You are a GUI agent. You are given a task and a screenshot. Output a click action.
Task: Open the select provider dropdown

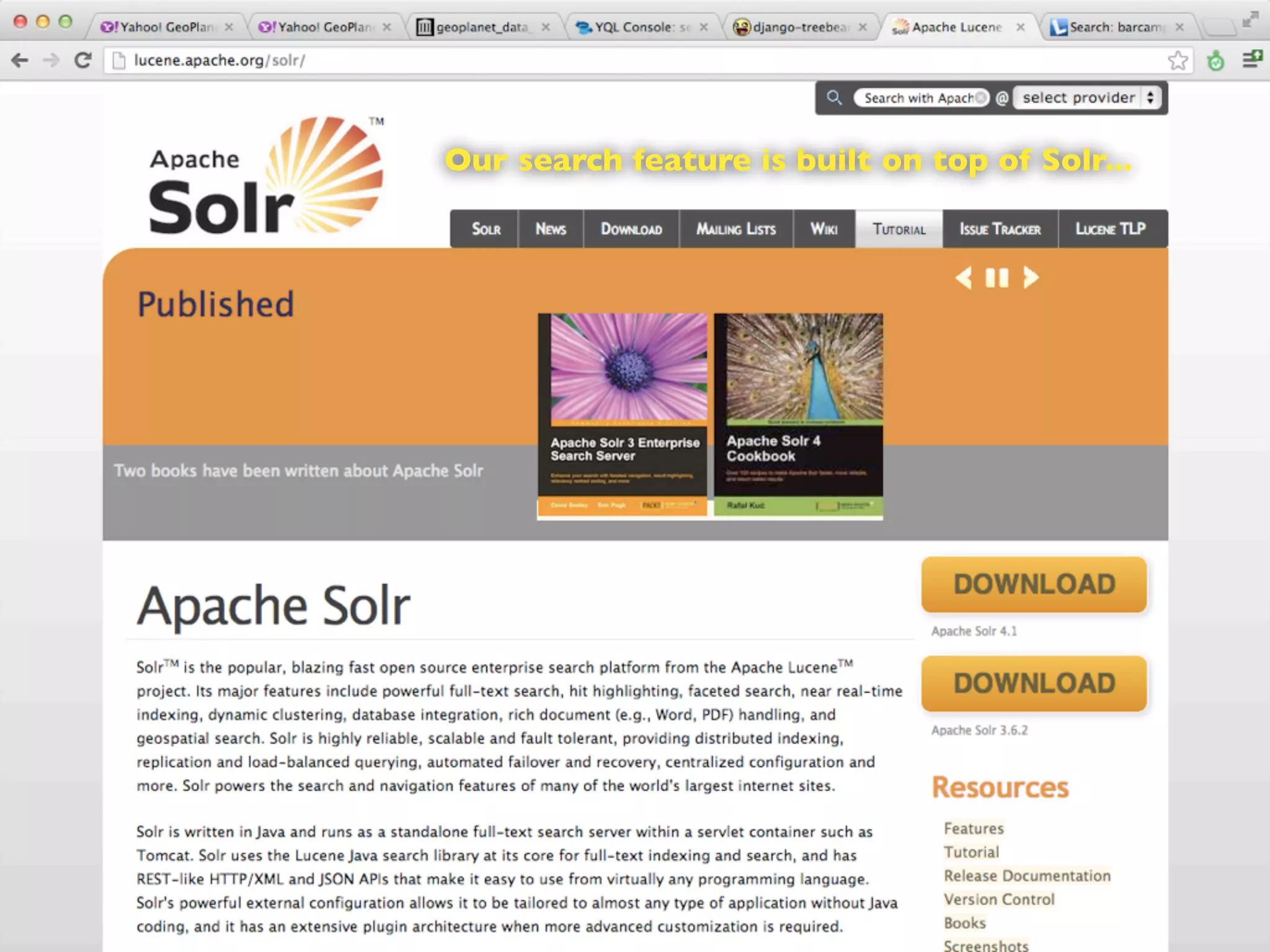(x=1087, y=98)
